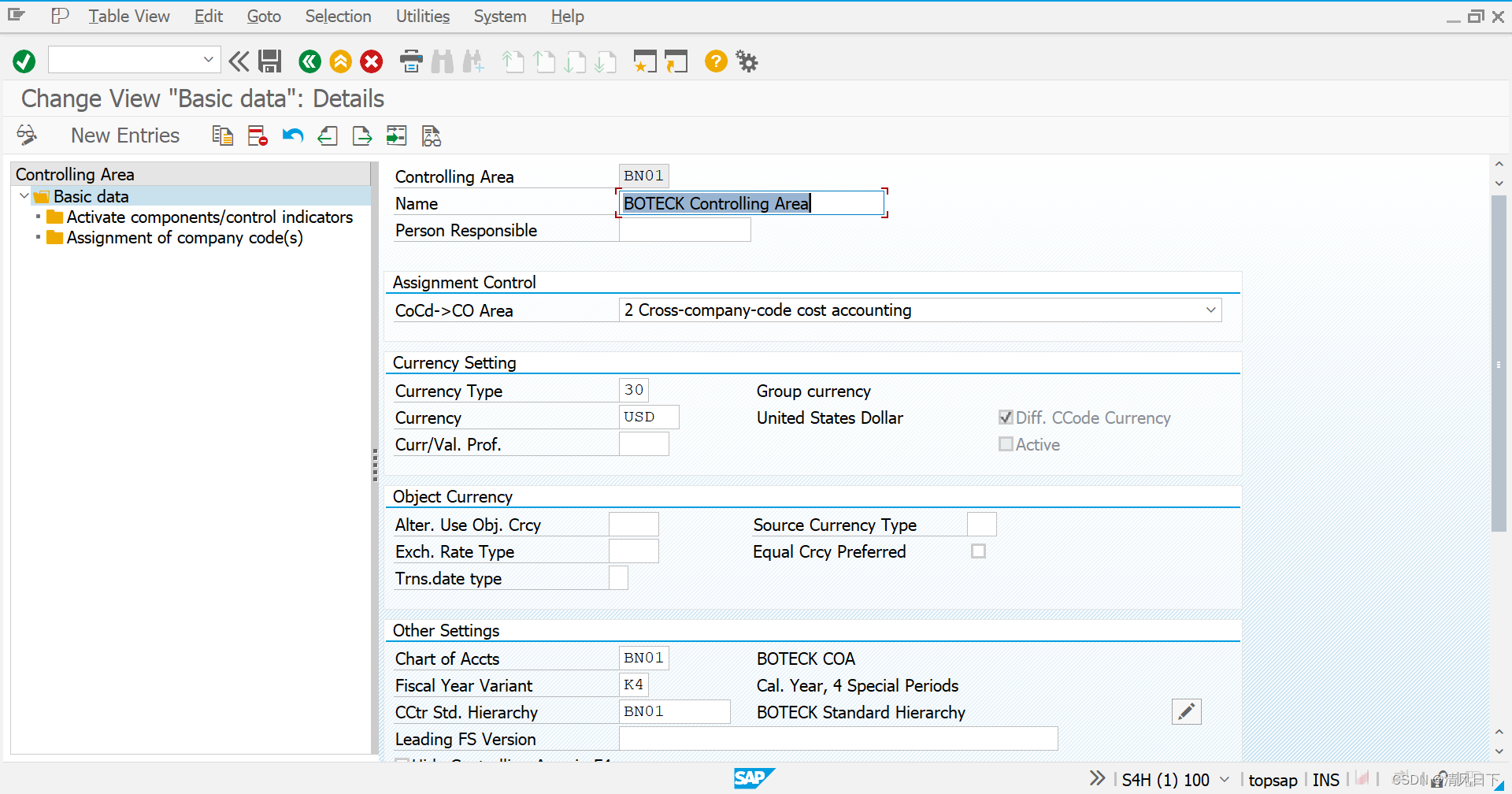Click the Display change documents icon

point(432,135)
